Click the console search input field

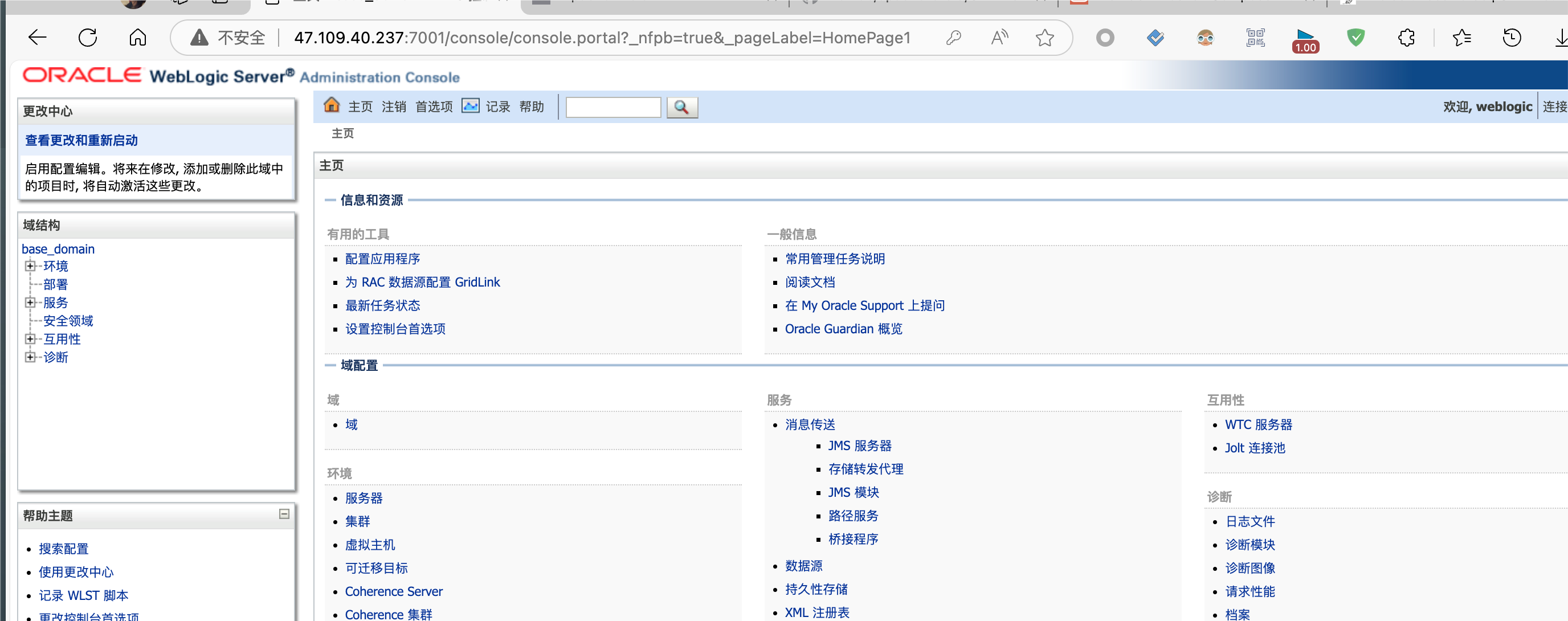pos(612,107)
